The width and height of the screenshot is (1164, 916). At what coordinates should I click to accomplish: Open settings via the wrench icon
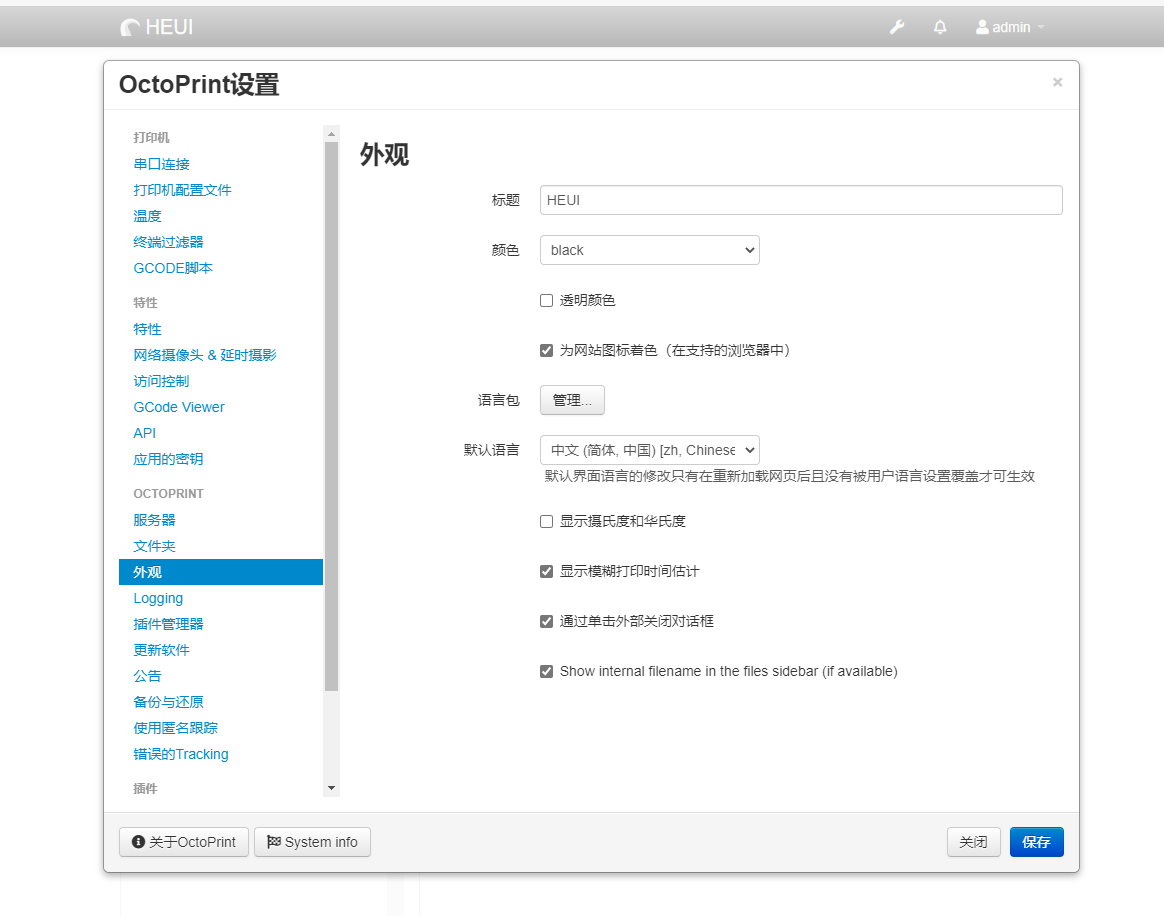coord(896,28)
